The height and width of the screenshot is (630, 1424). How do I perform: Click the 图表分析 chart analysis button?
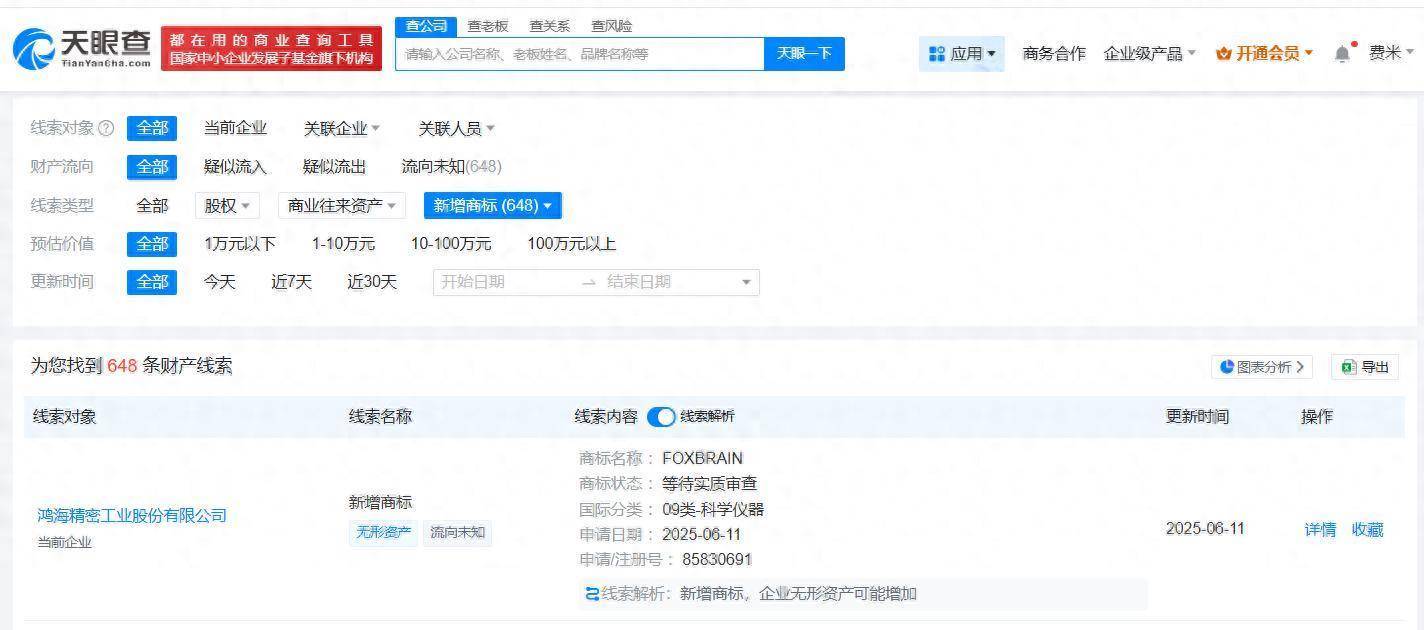1262,367
